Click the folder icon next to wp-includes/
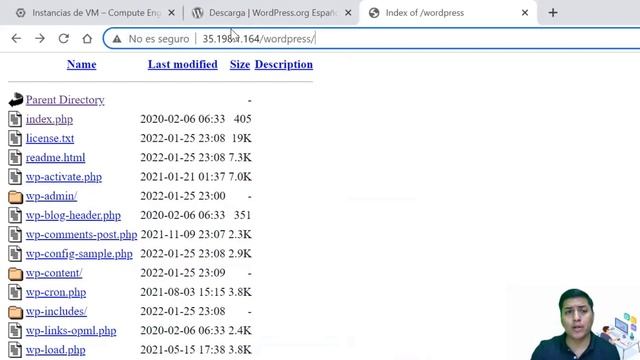This screenshot has width=640, height=360. pyautogui.click(x=16, y=312)
